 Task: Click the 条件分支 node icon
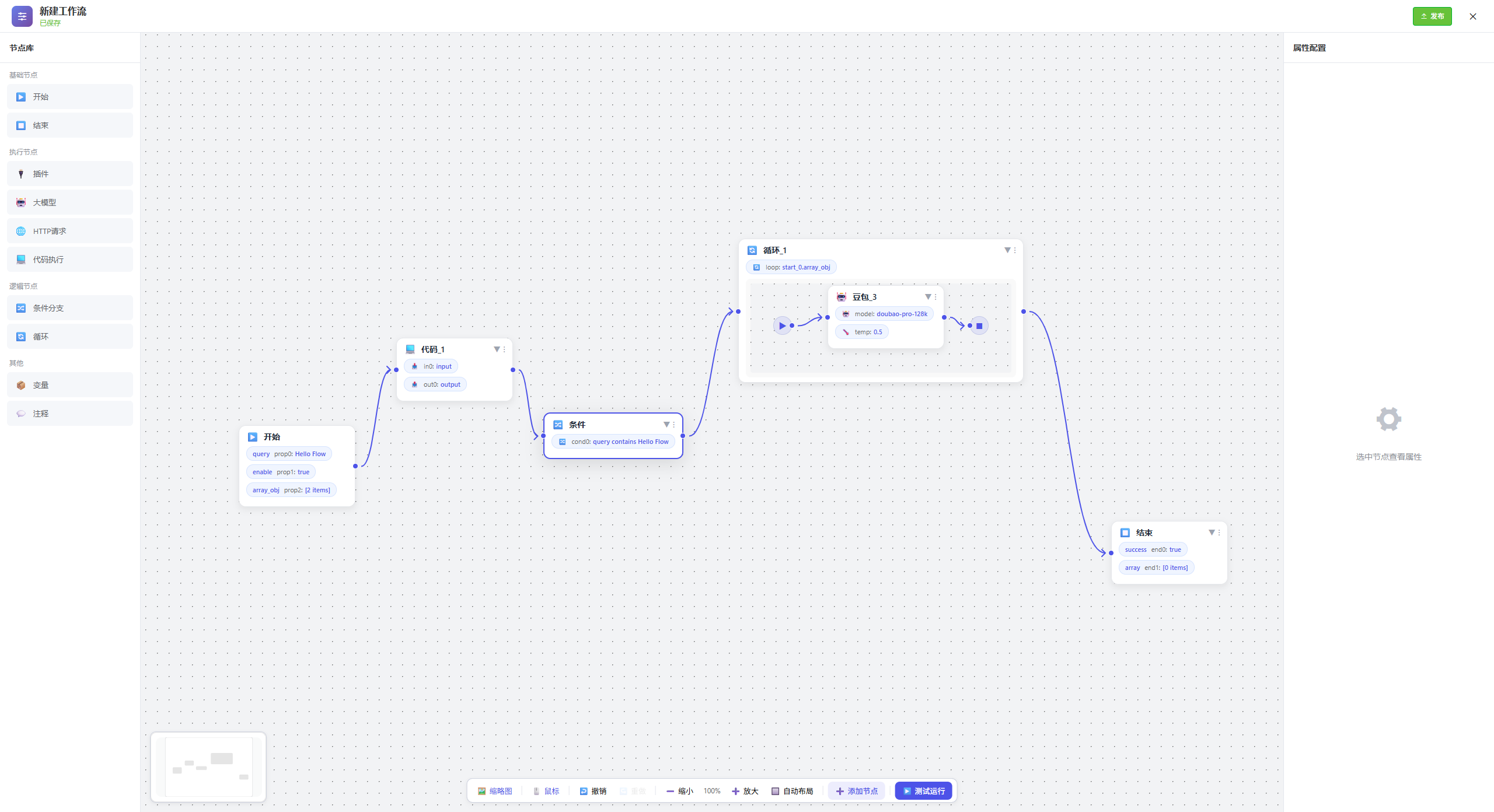(21, 308)
